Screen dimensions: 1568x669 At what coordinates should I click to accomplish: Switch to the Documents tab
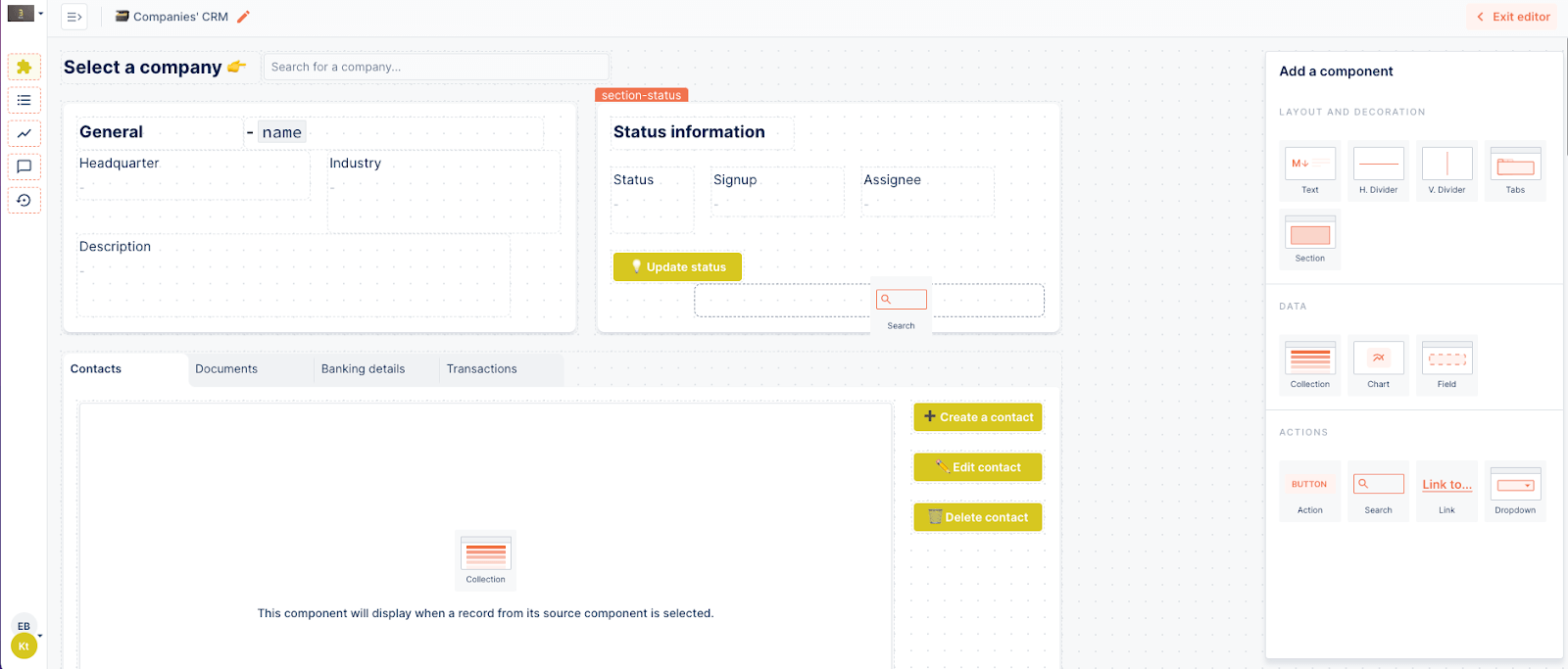pyautogui.click(x=251, y=369)
